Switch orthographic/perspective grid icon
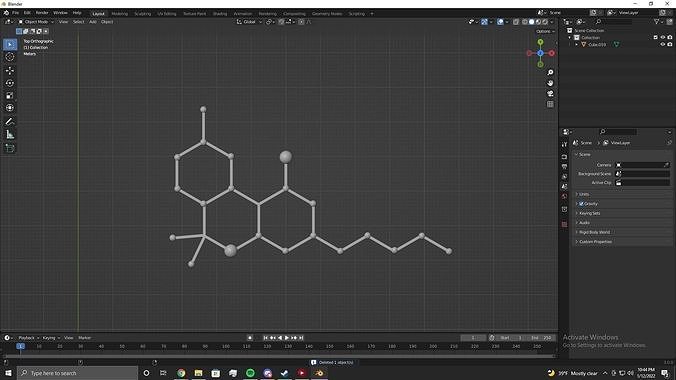This screenshot has height=380, width=676. [550, 104]
